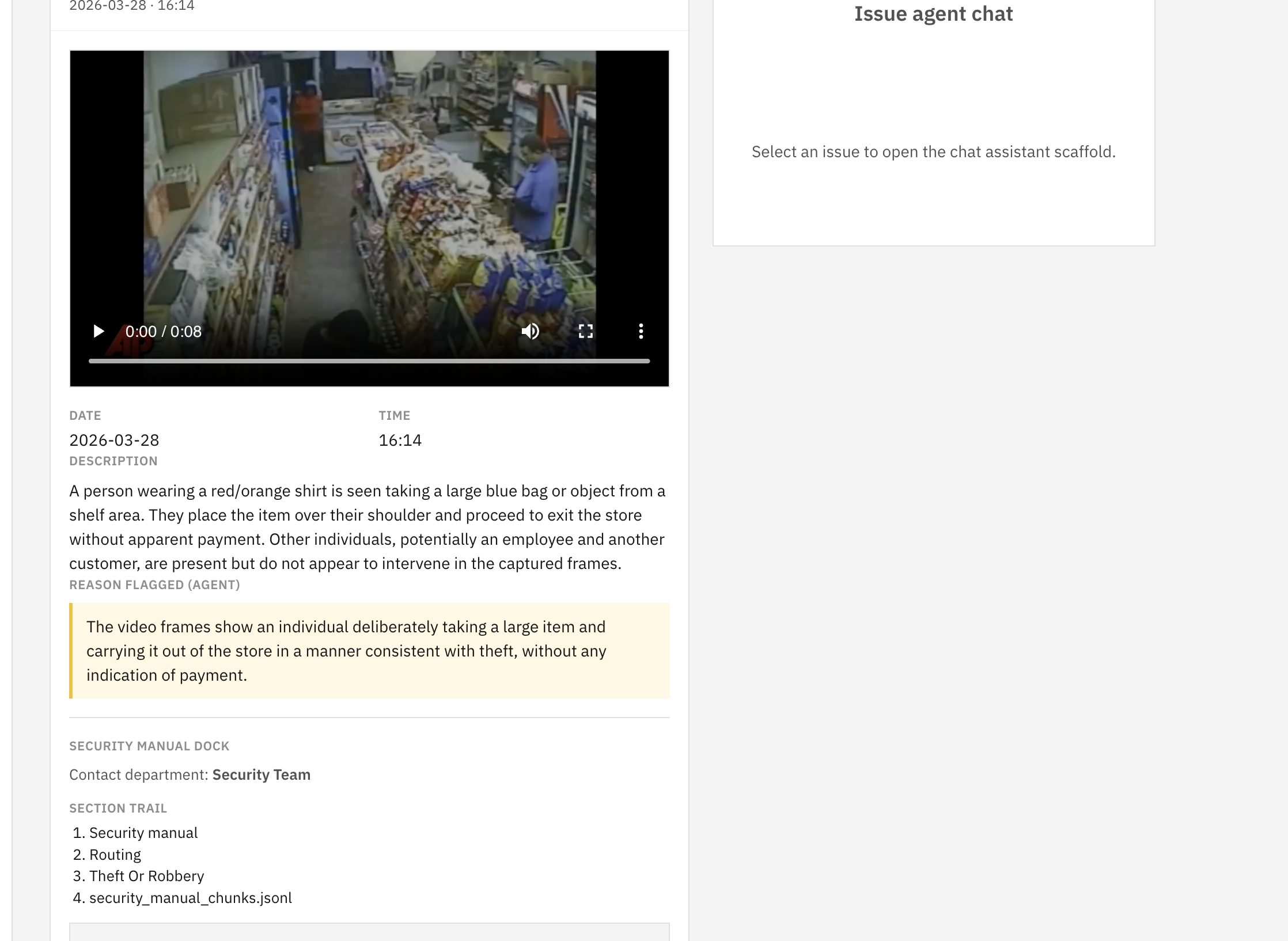Mute the video audio speaker icon
Screen dimensions: 1288x941
[x=530, y=331]
